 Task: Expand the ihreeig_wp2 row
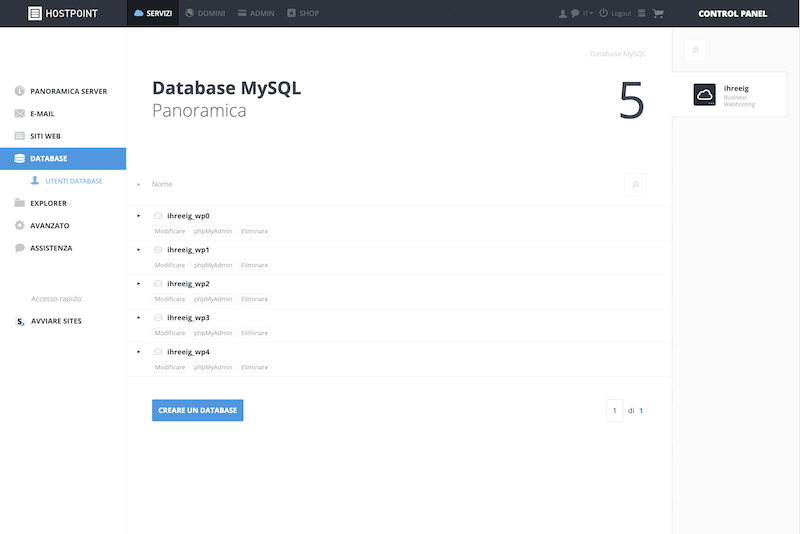[138, 284]
